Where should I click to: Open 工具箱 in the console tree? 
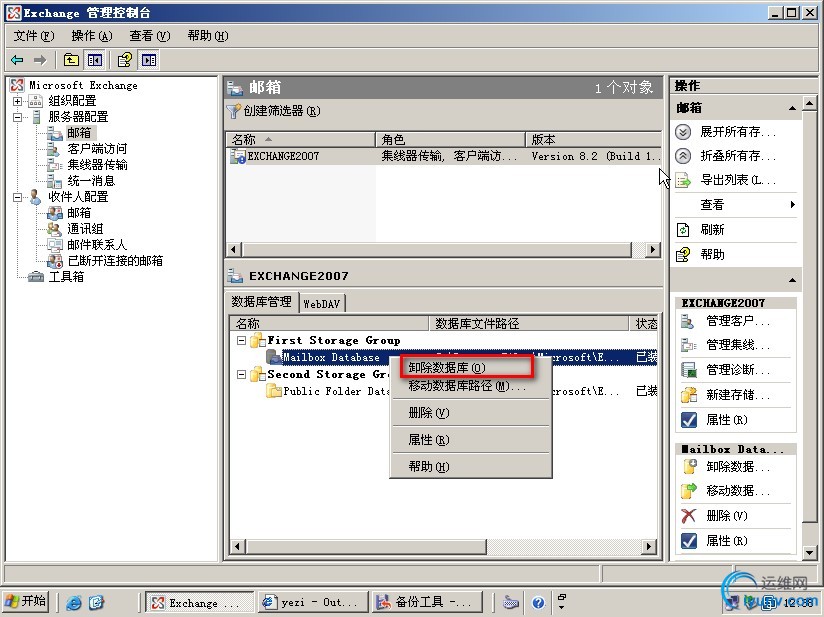click(x=66, y=276)
